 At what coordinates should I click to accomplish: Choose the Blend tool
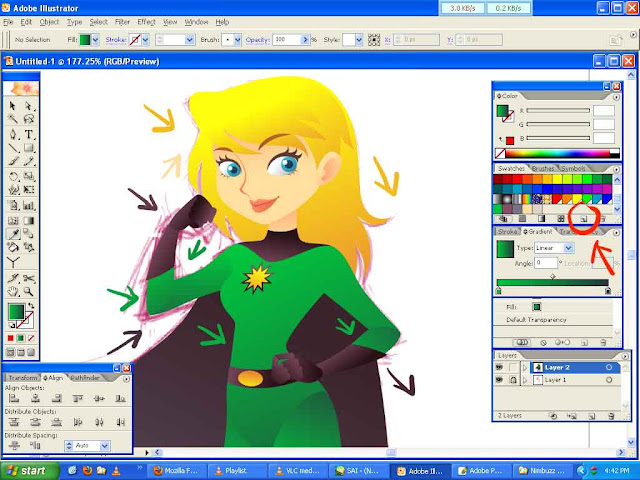tap(28, 234)
